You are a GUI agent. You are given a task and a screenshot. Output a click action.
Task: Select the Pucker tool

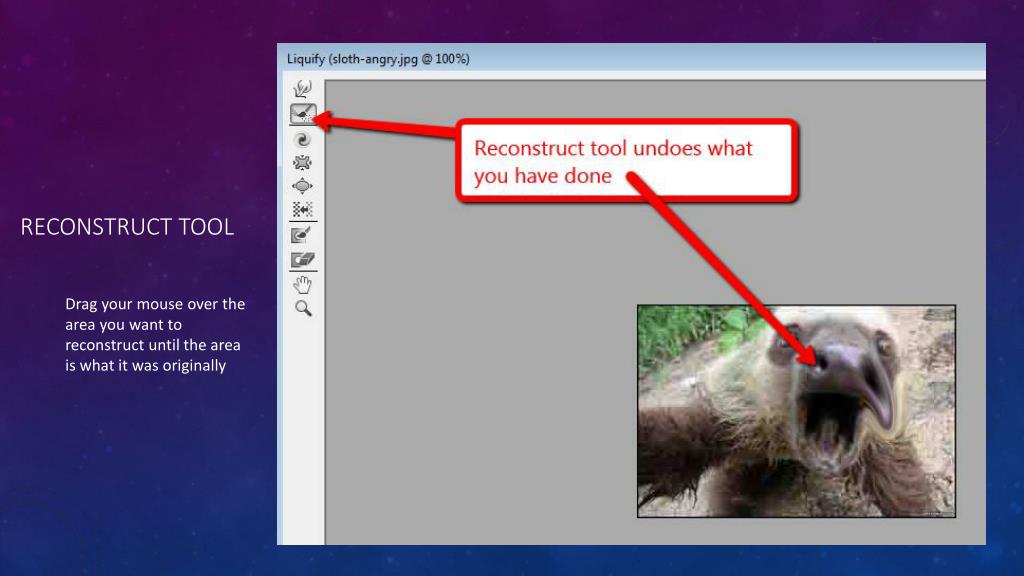point(302,163)
